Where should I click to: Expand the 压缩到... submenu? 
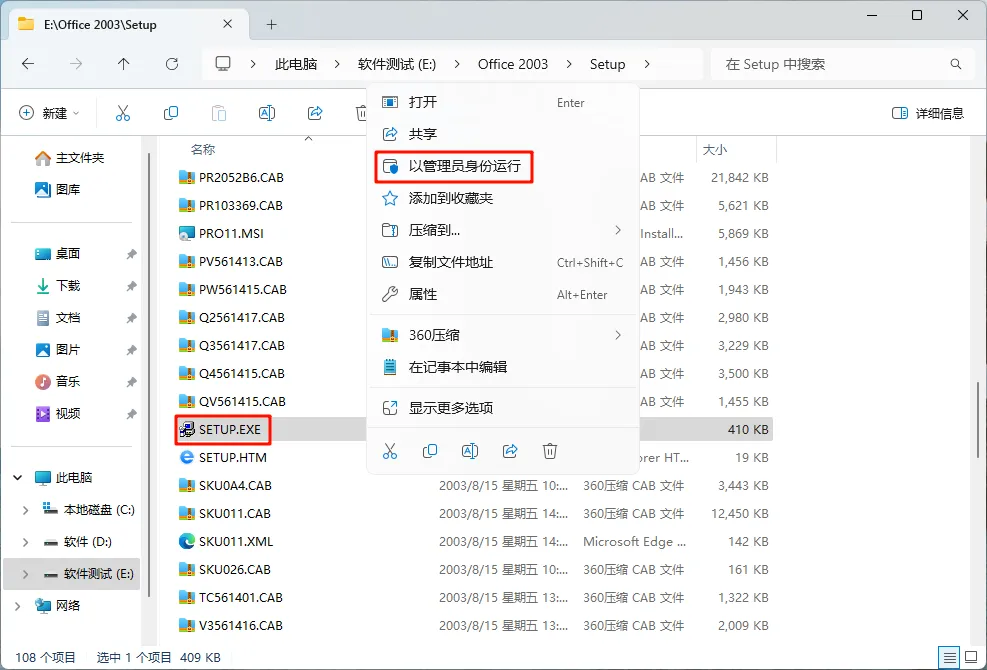pyautogui.click(x=503, y=230)
